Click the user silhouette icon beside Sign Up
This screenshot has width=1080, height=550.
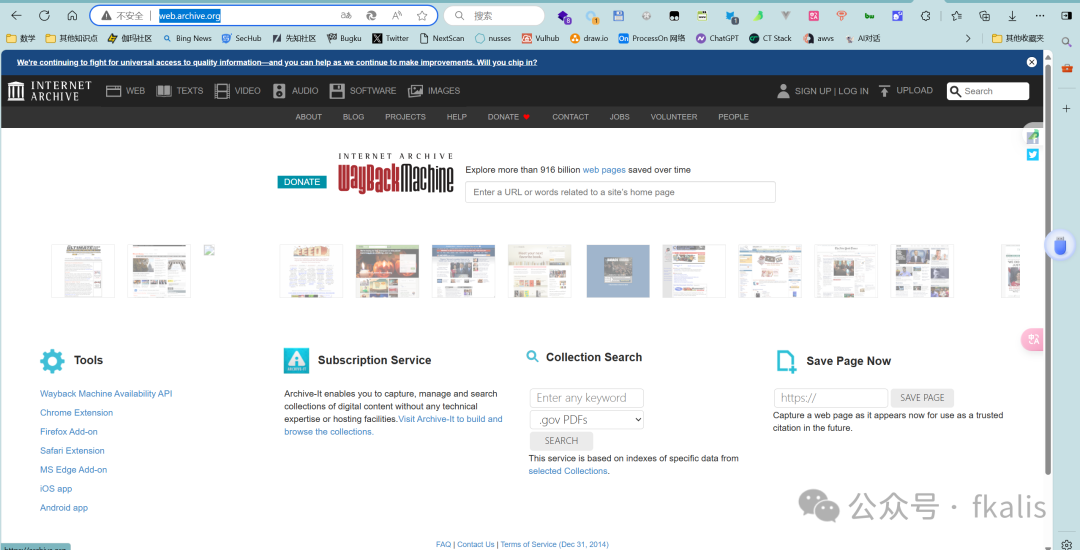[783, 91]
